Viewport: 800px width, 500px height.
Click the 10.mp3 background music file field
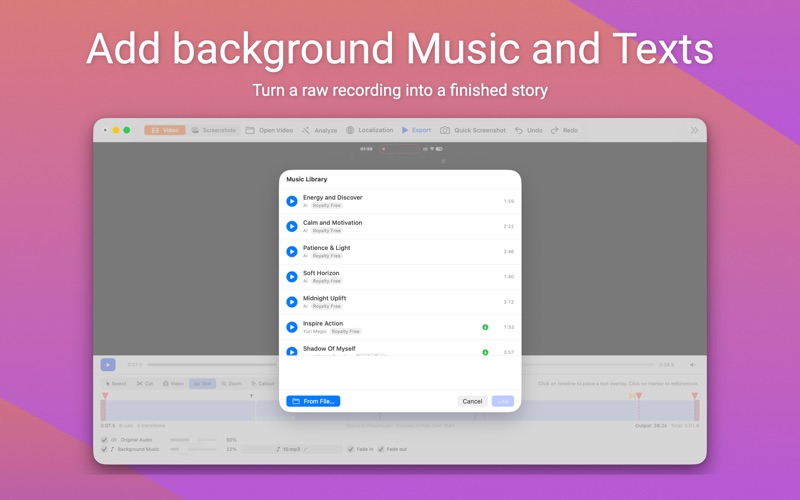(291, 449)
